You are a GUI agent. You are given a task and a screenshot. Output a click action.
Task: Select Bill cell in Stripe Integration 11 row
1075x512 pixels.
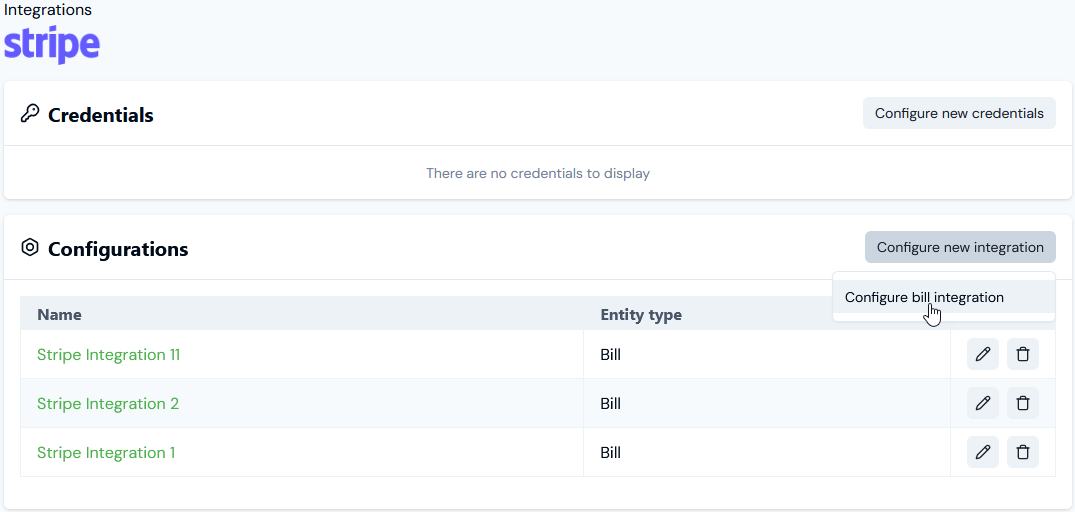(x=766, y=354)
